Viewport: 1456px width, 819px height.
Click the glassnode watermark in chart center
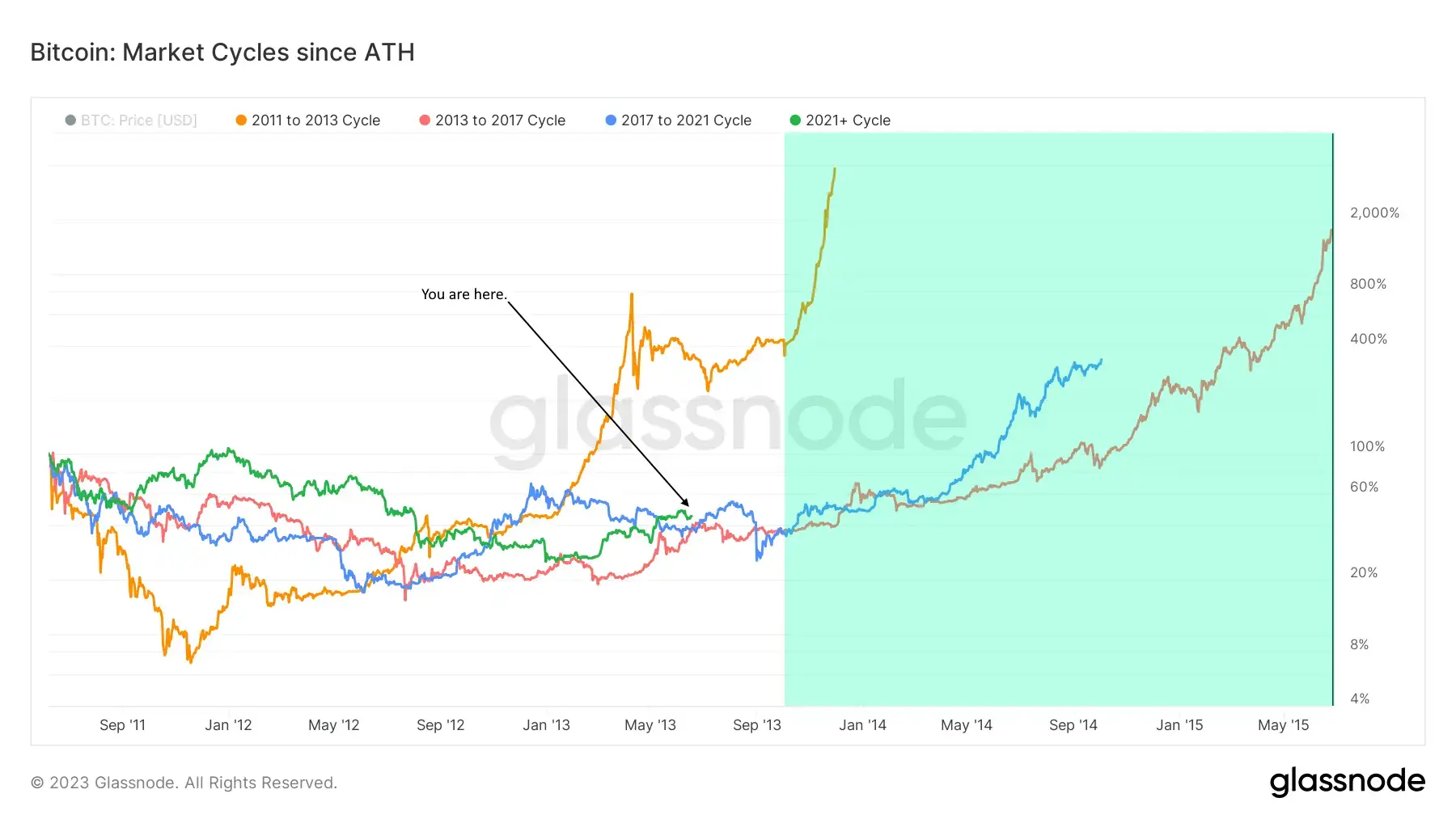[x=728, y=420]
